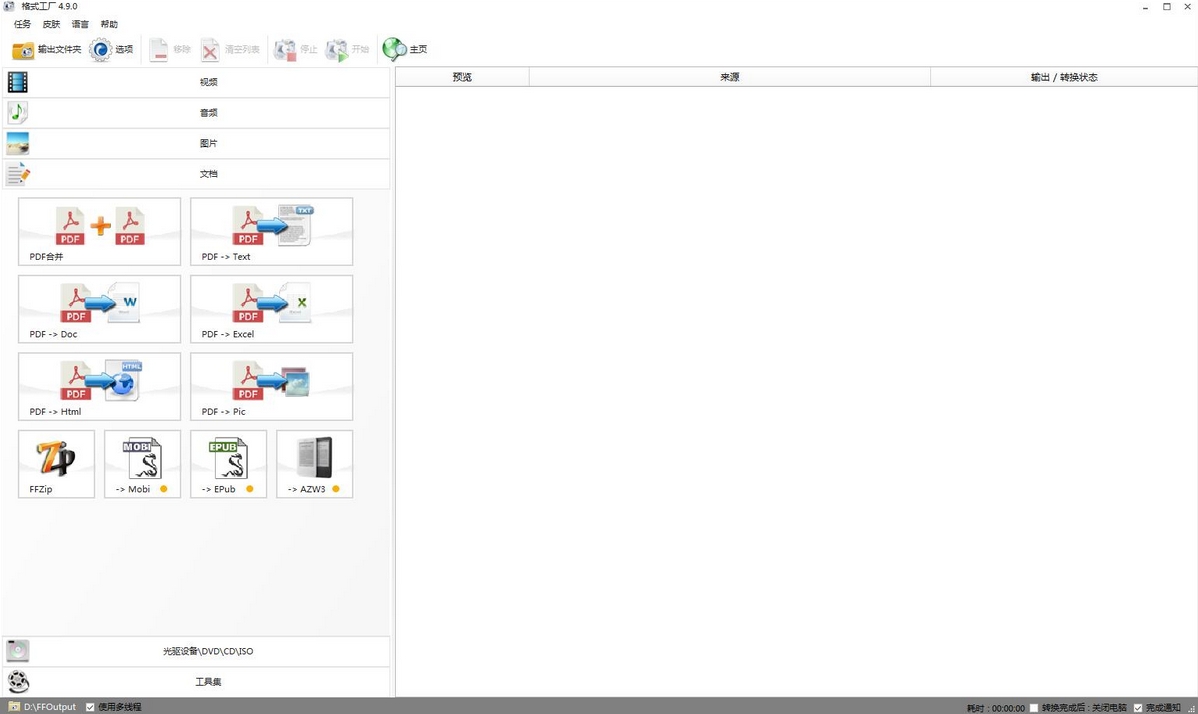Select the PDF -> Text converter
Image resolution: width=1198 pixels, height=714 pixels.
click(x=271, y=232)
